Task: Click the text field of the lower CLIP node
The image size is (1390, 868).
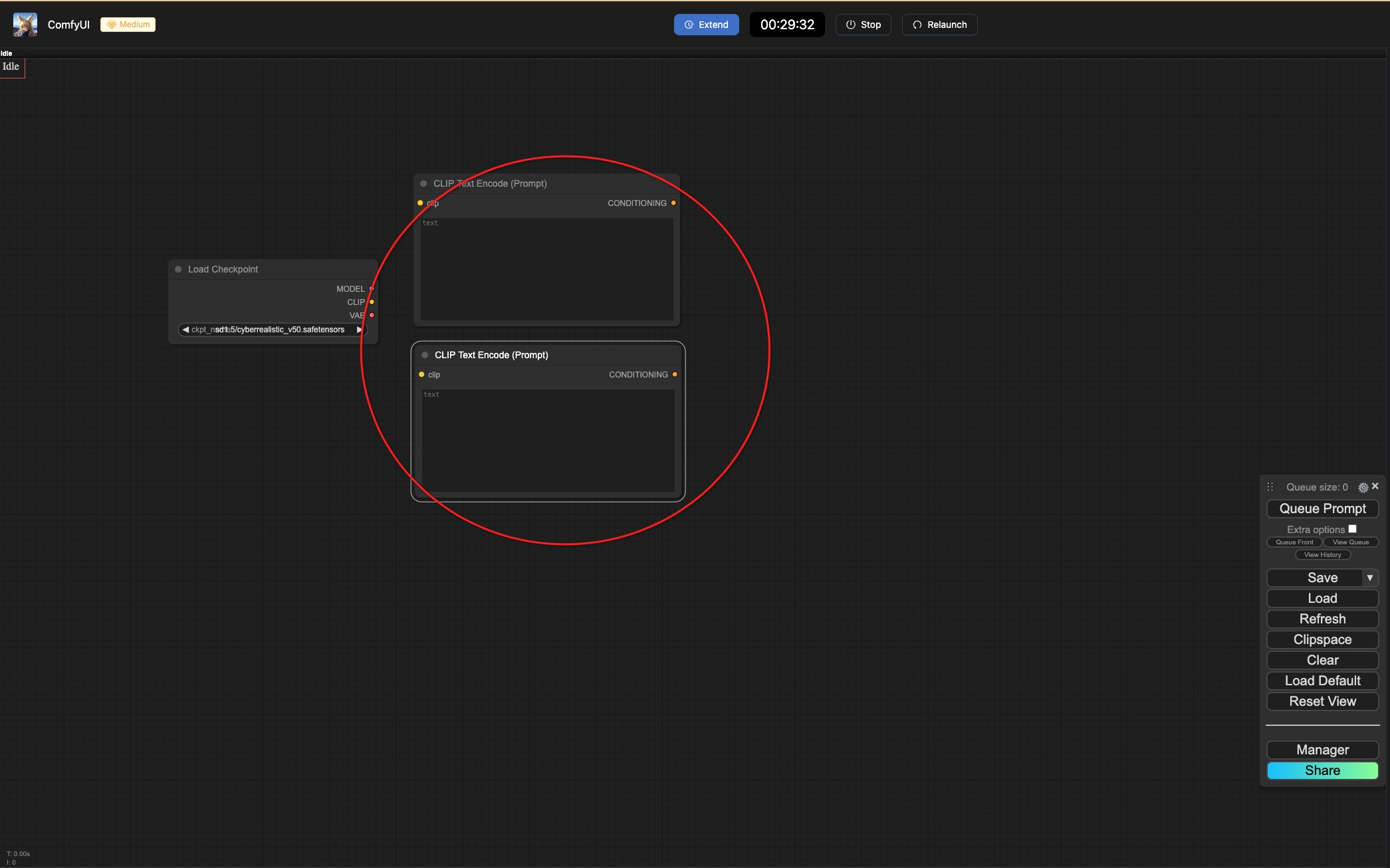Action: coord(548,440)
